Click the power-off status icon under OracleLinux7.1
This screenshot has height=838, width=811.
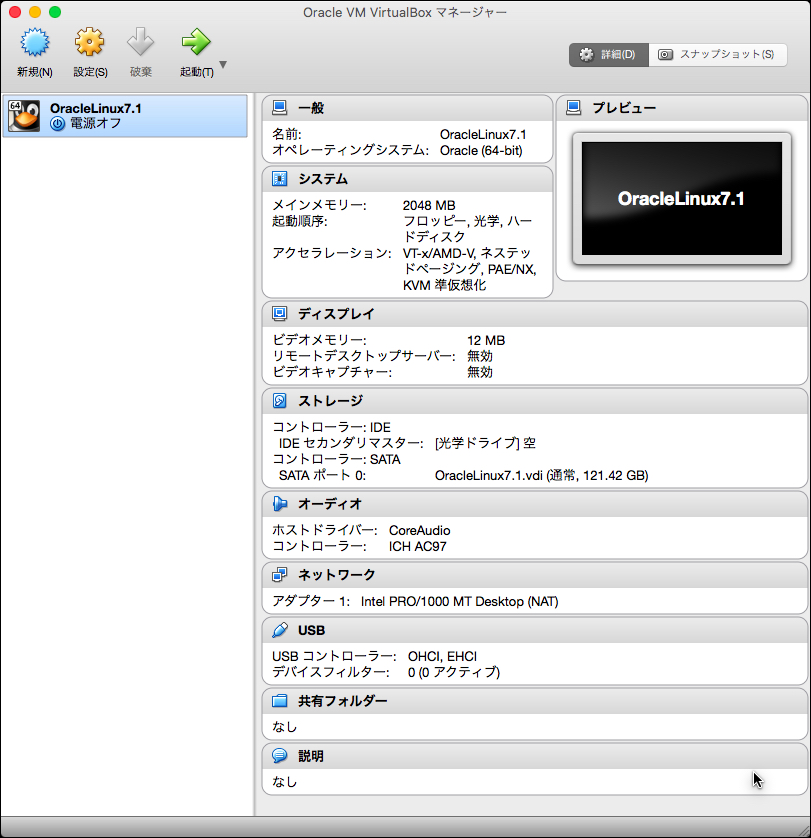click(57, 124)
